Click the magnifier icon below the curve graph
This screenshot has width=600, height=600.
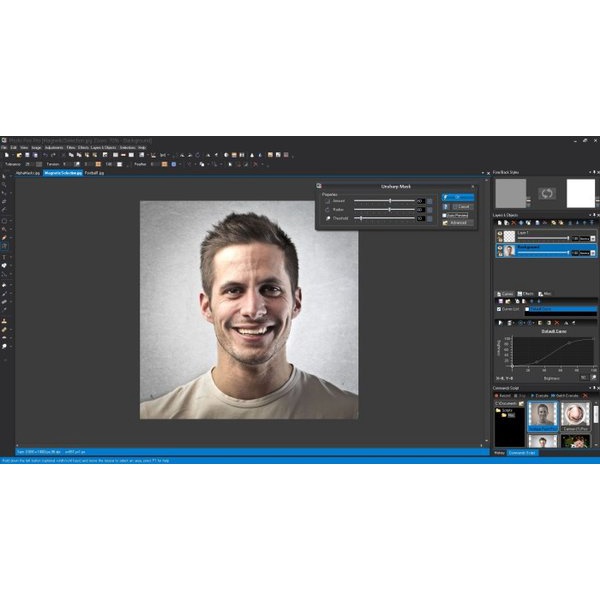(593, 378)
